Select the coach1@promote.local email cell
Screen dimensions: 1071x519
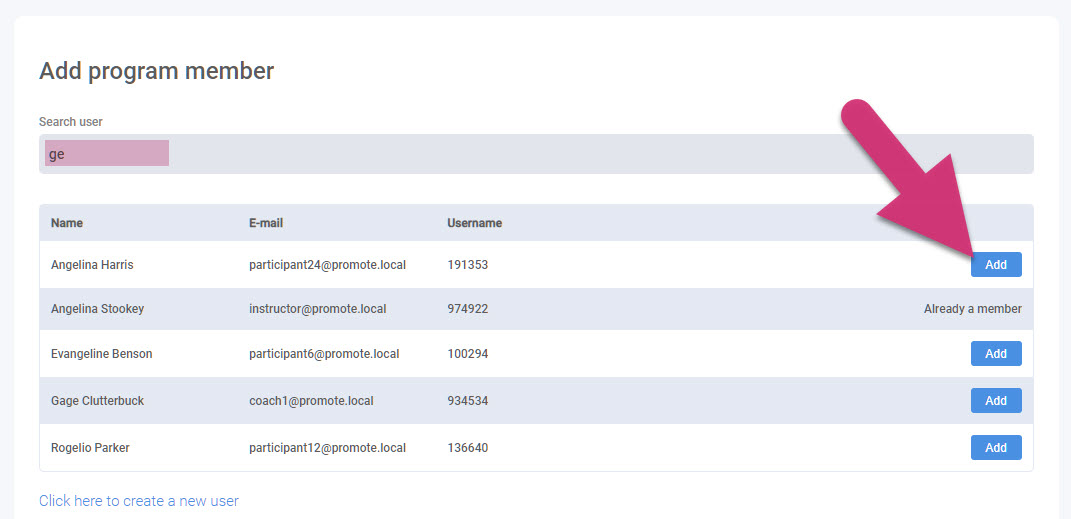click(x=311, y=401)
